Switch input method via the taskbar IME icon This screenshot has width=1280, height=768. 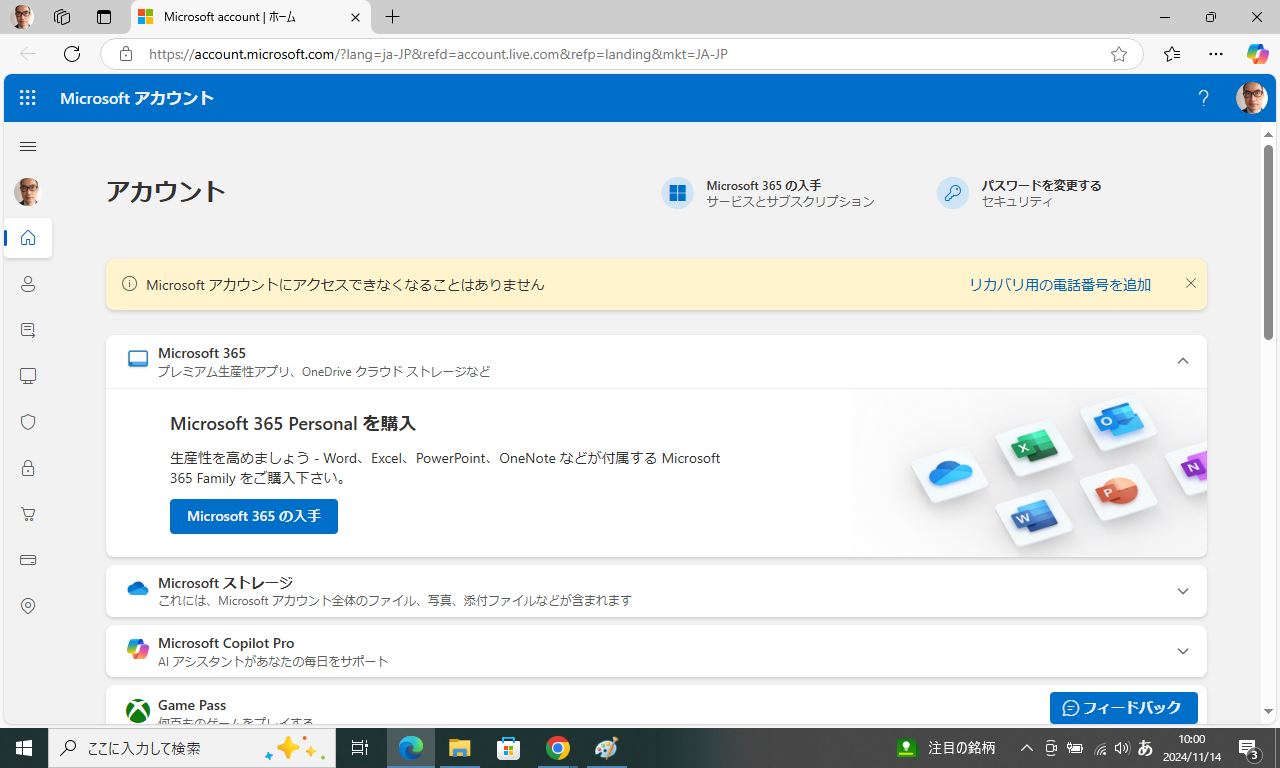point(1144,747)
